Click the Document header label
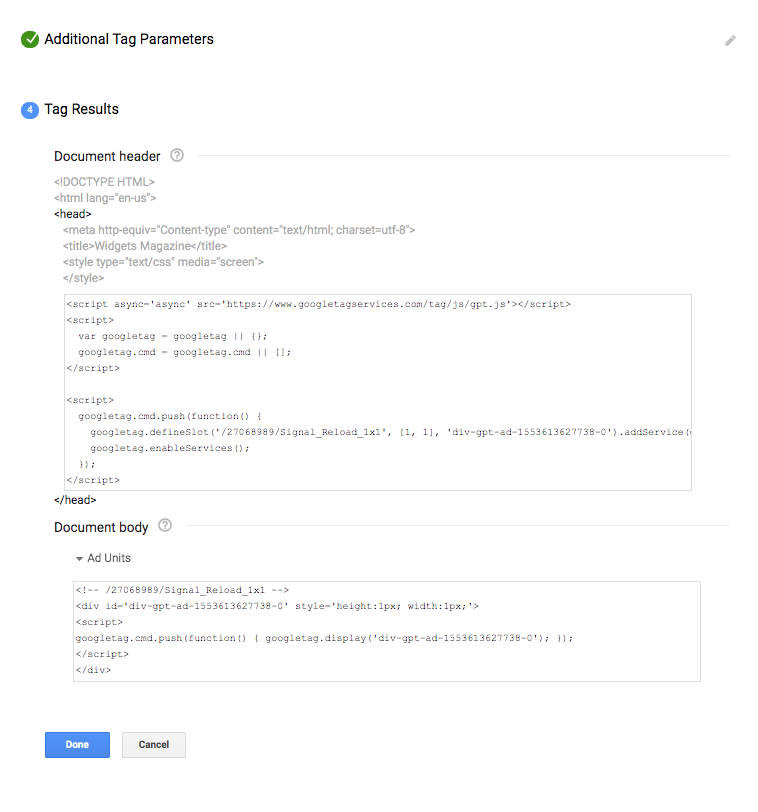 point(107,156)
